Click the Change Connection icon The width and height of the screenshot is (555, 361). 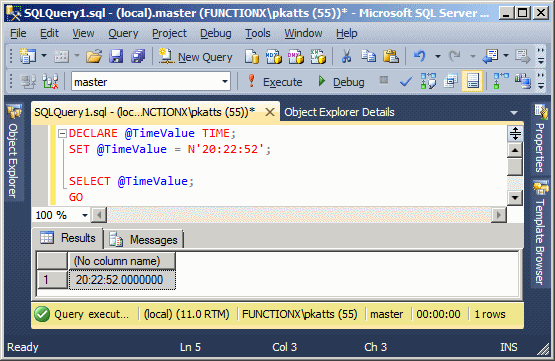[x=50, y=82]
